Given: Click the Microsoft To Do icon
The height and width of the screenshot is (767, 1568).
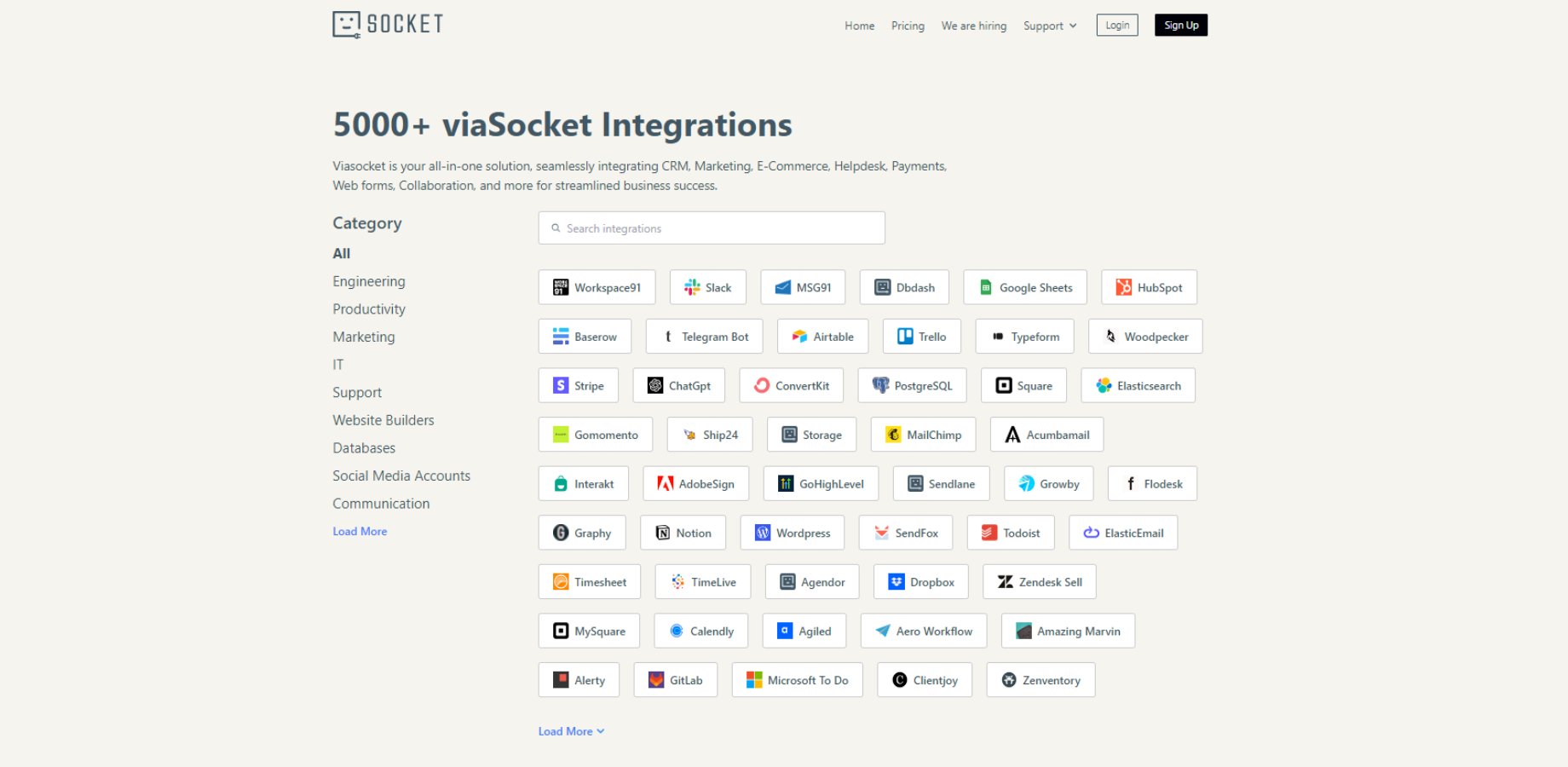Looking at the screenshot, I should [754, 680].
